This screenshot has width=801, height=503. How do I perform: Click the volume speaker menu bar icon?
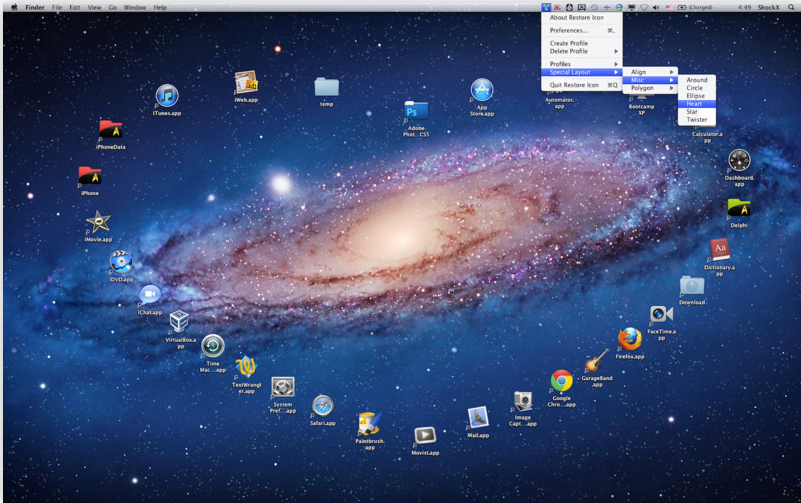point(656,7)
